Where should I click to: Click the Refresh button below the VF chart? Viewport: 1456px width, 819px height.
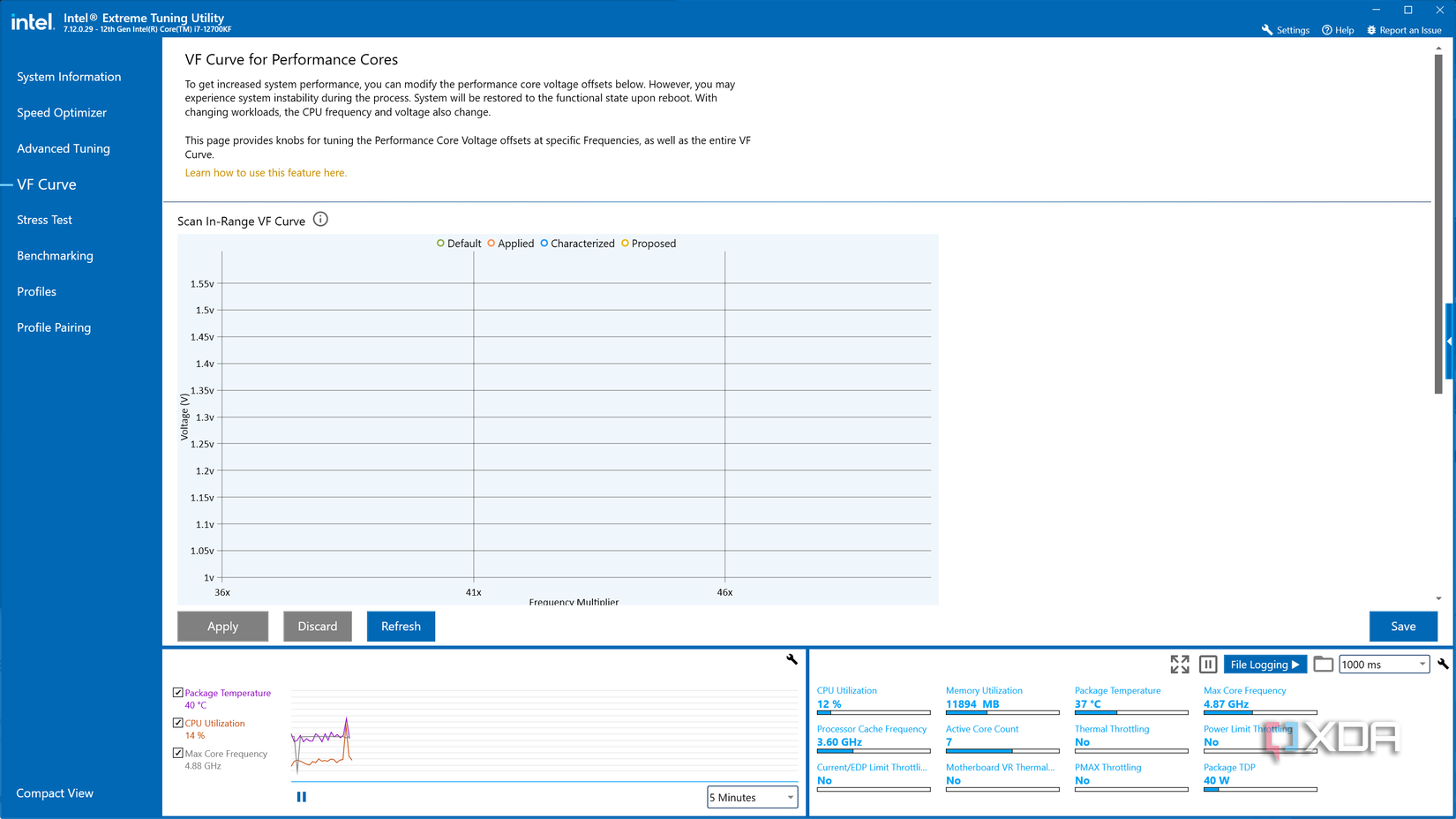pyautogui.click(x=401, y=626)
